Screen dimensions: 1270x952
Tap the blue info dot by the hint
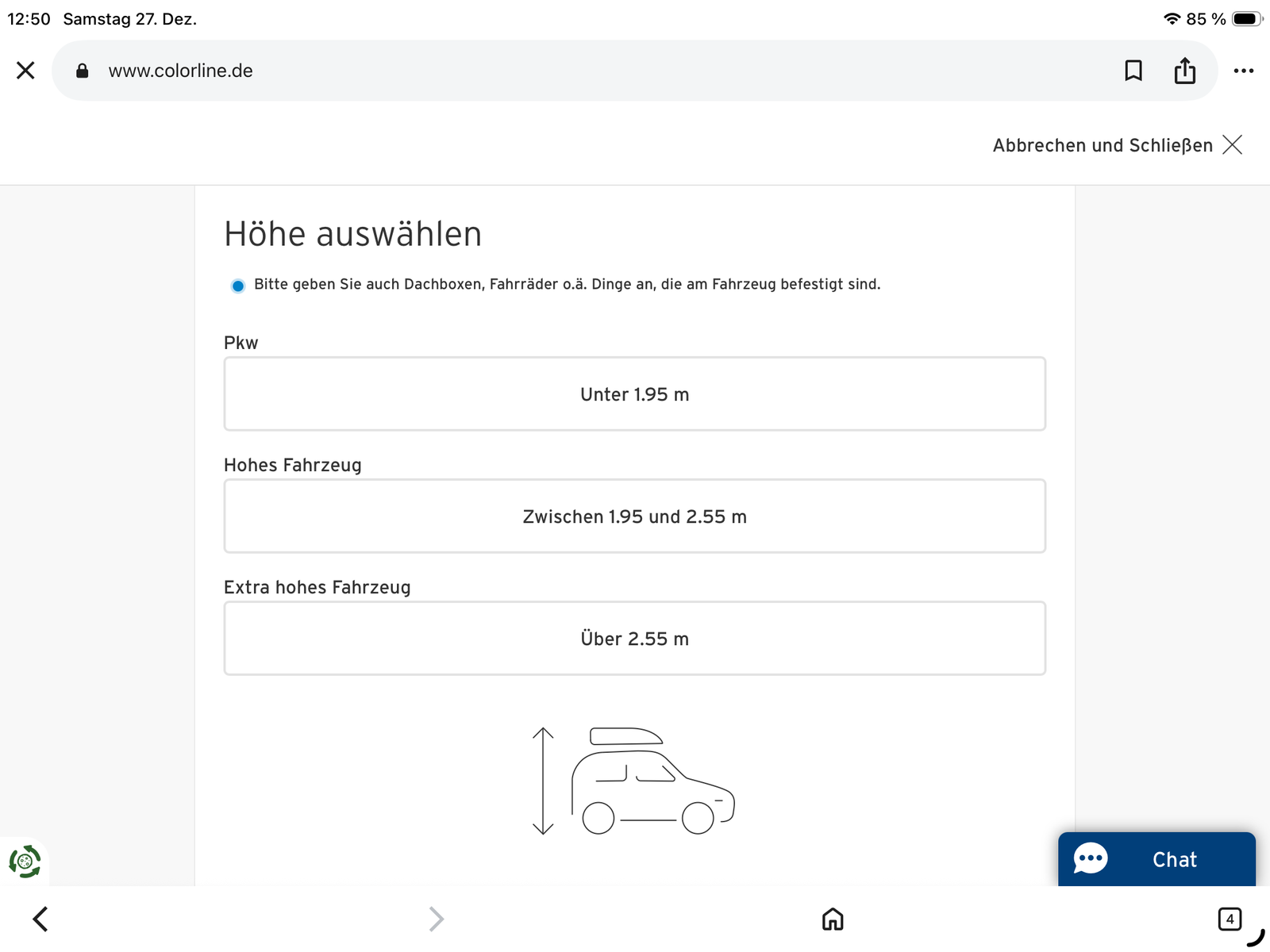238,286
